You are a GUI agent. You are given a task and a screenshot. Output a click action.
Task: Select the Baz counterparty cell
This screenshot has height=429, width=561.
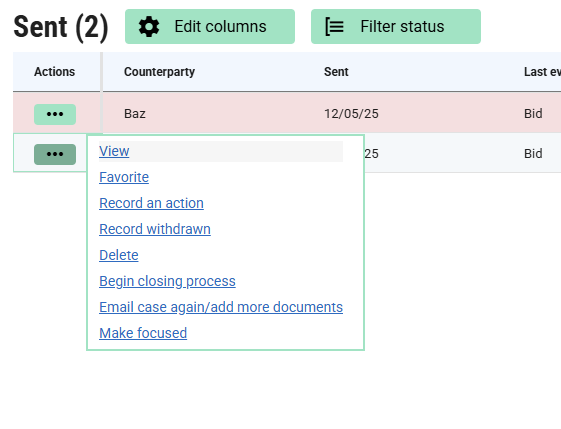click(135, 114)
